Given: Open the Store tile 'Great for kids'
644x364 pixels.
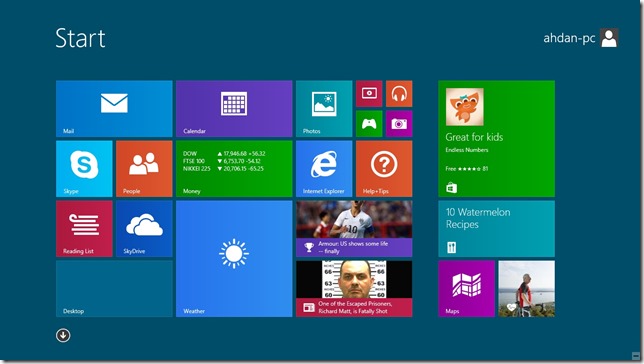Looking at the screenshot, I should tap(497, 139).
